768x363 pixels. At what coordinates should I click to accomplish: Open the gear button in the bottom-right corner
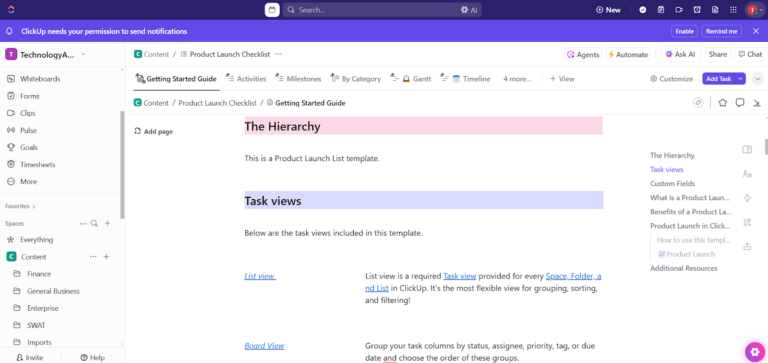tap(755, 351)
